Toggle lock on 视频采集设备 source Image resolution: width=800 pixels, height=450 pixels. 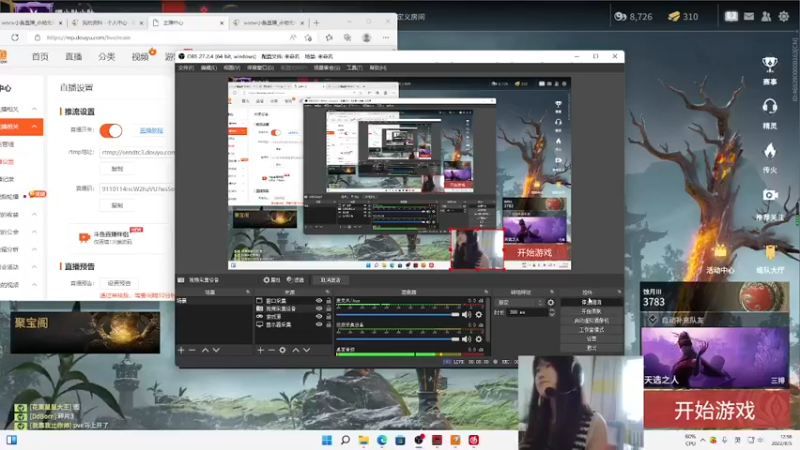[328, 309]
